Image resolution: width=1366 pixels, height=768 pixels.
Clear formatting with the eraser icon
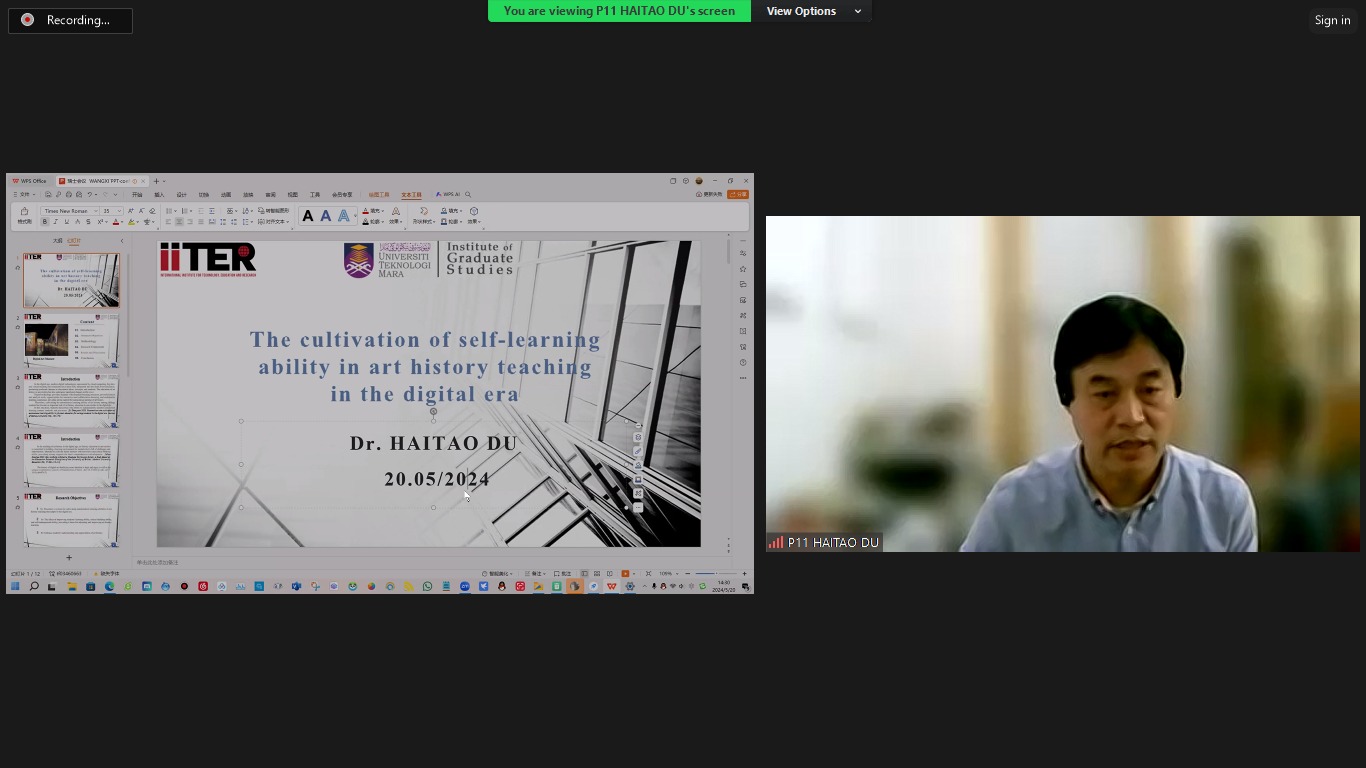(152, 211)
